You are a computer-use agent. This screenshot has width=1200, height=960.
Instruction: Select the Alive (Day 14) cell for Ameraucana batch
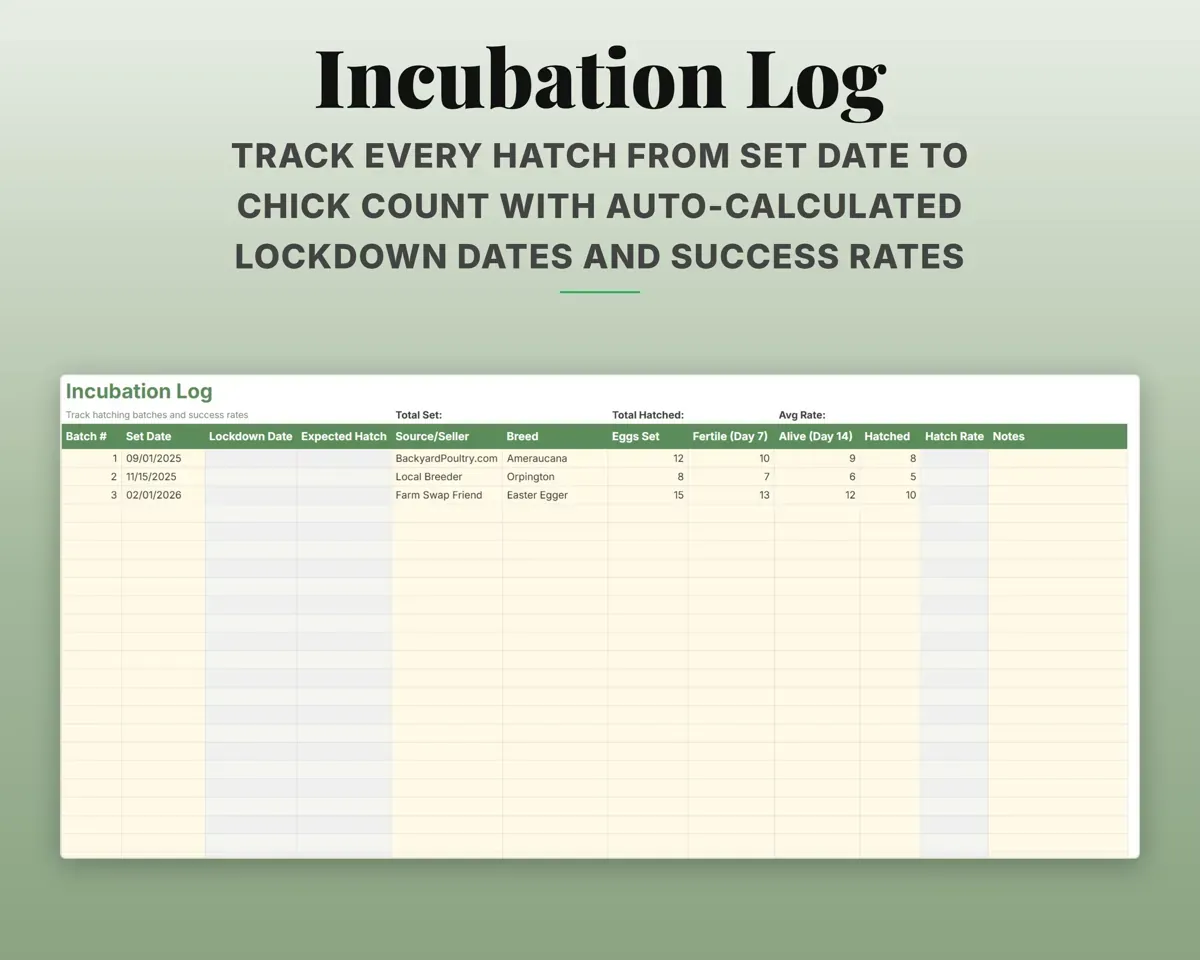pos(817,458)
